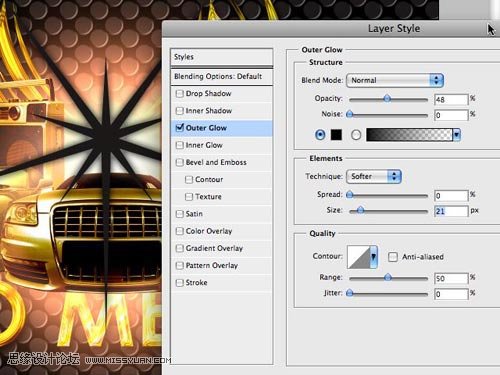Click the Opacity value field showing 48

point(451,99)
